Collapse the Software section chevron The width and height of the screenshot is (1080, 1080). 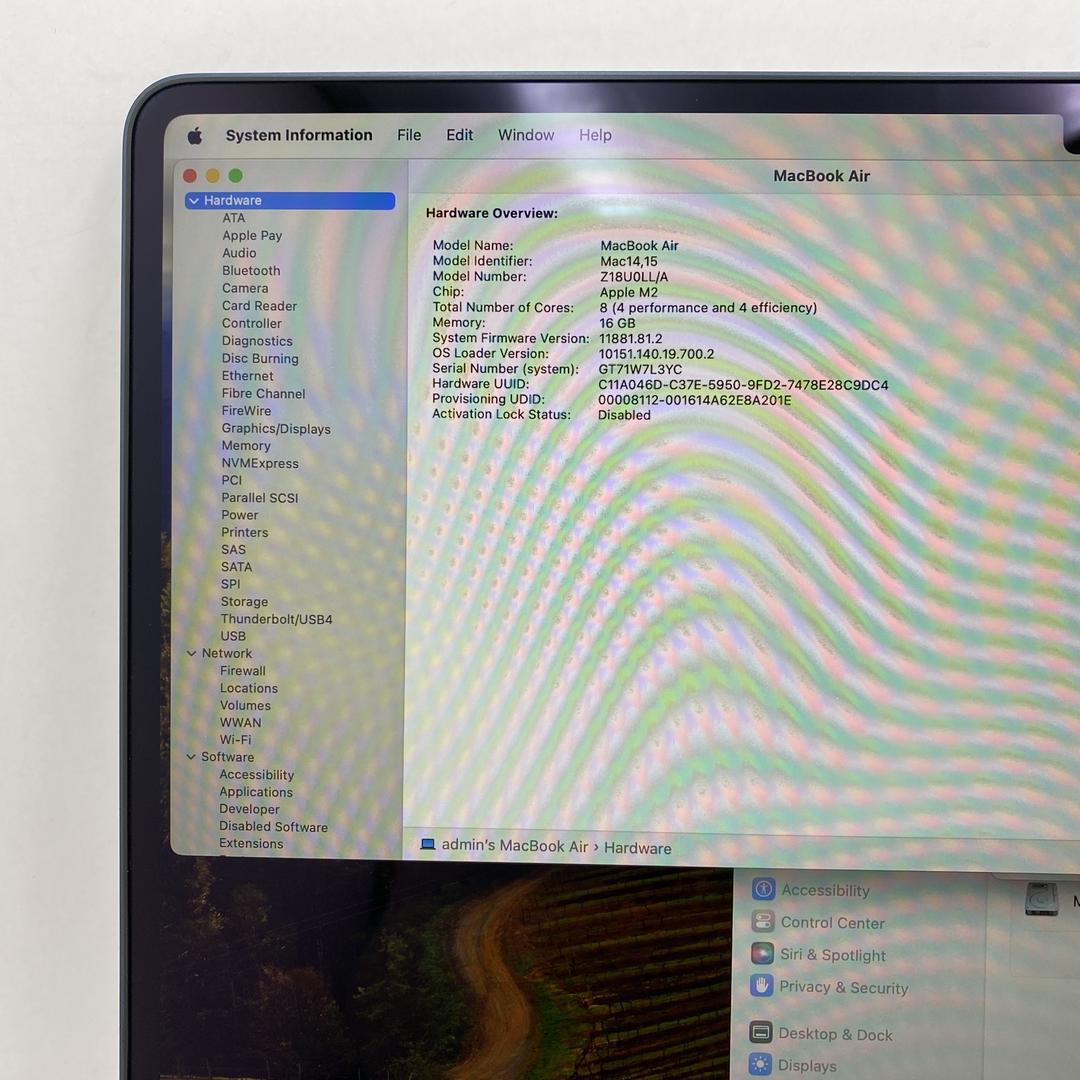tap(191, 756)
